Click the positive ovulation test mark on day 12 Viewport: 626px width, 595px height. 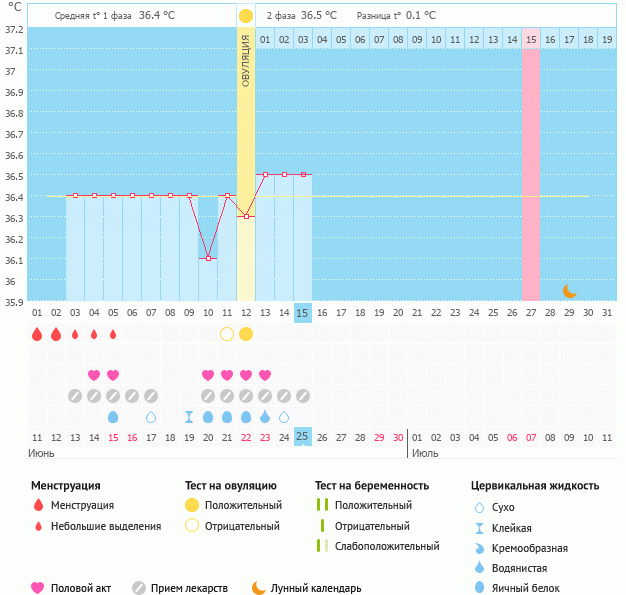pyautogui.click(x=246, y=334)
